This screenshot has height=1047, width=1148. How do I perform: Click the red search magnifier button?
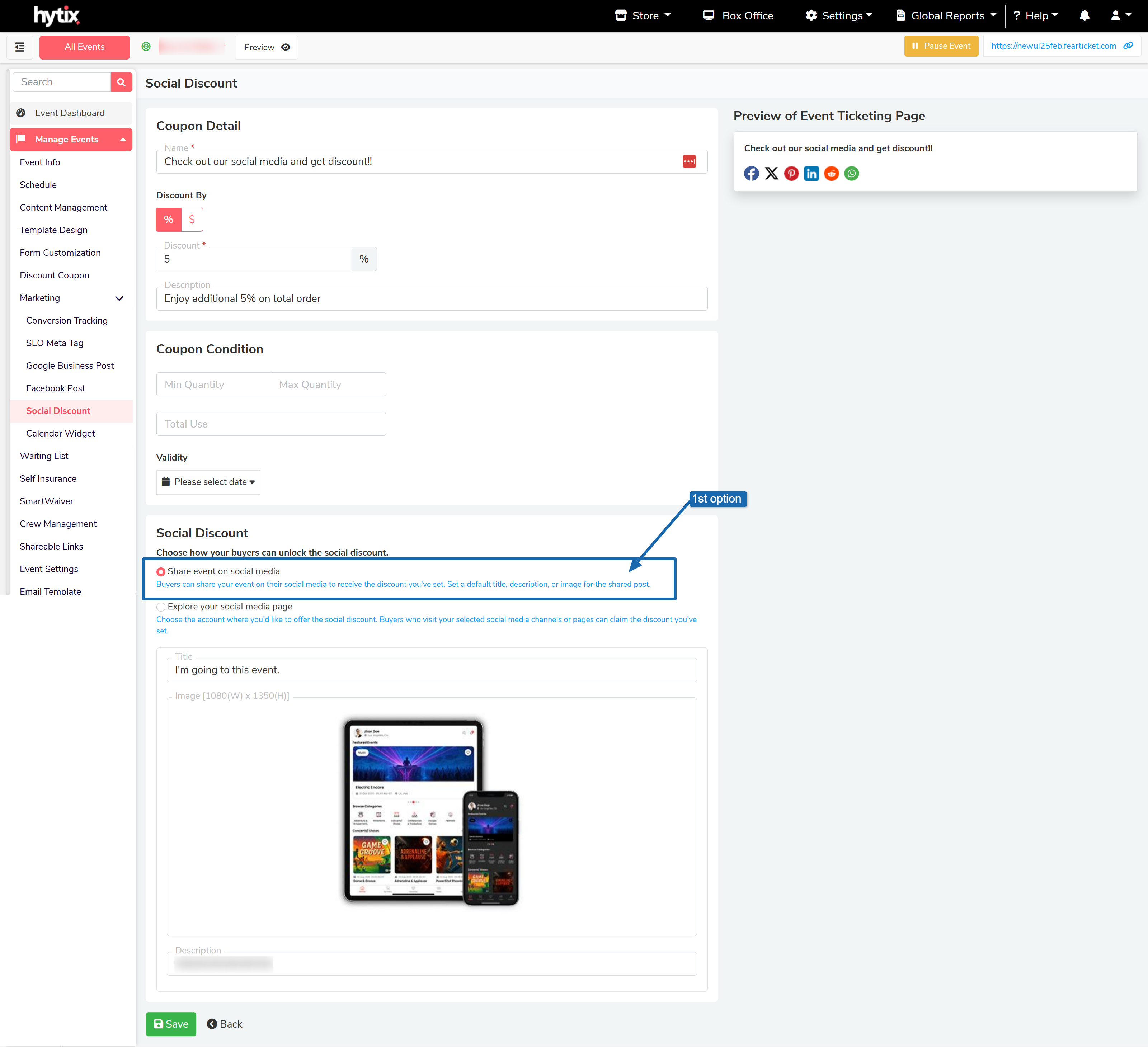pyautogui.click(x=121, y=82)
